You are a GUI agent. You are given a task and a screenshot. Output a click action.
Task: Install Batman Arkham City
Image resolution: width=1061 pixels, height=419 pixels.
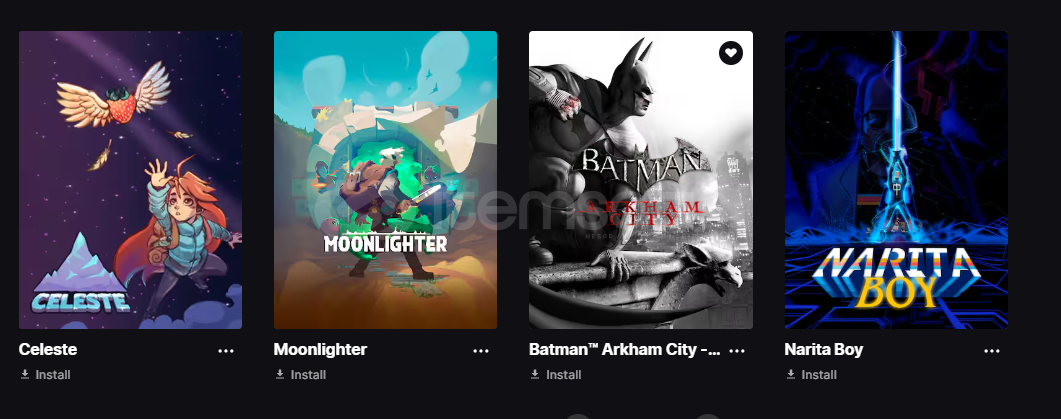pyautogui.click(x=564, y=374)
